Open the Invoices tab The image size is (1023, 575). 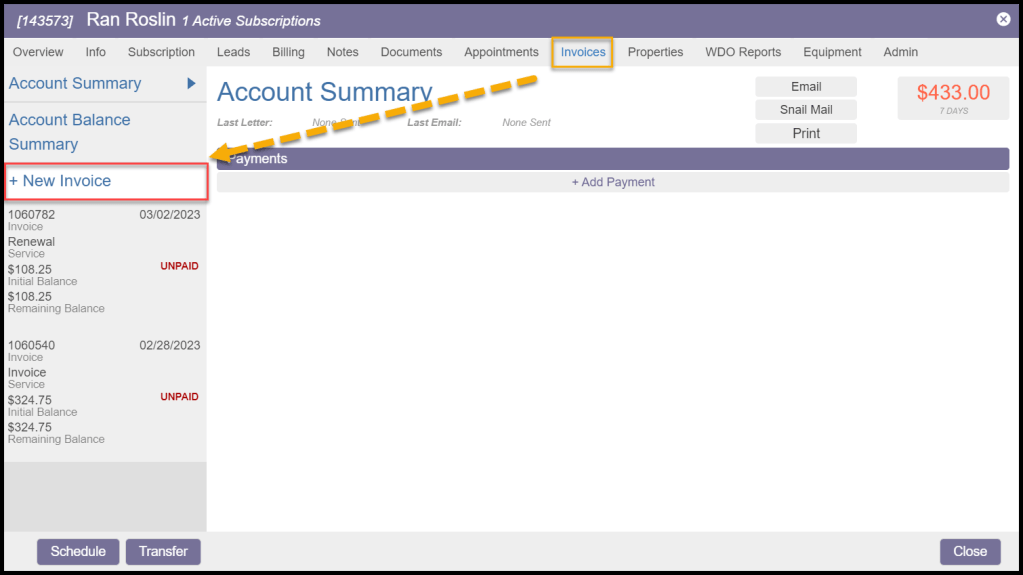tap(583, 52)
